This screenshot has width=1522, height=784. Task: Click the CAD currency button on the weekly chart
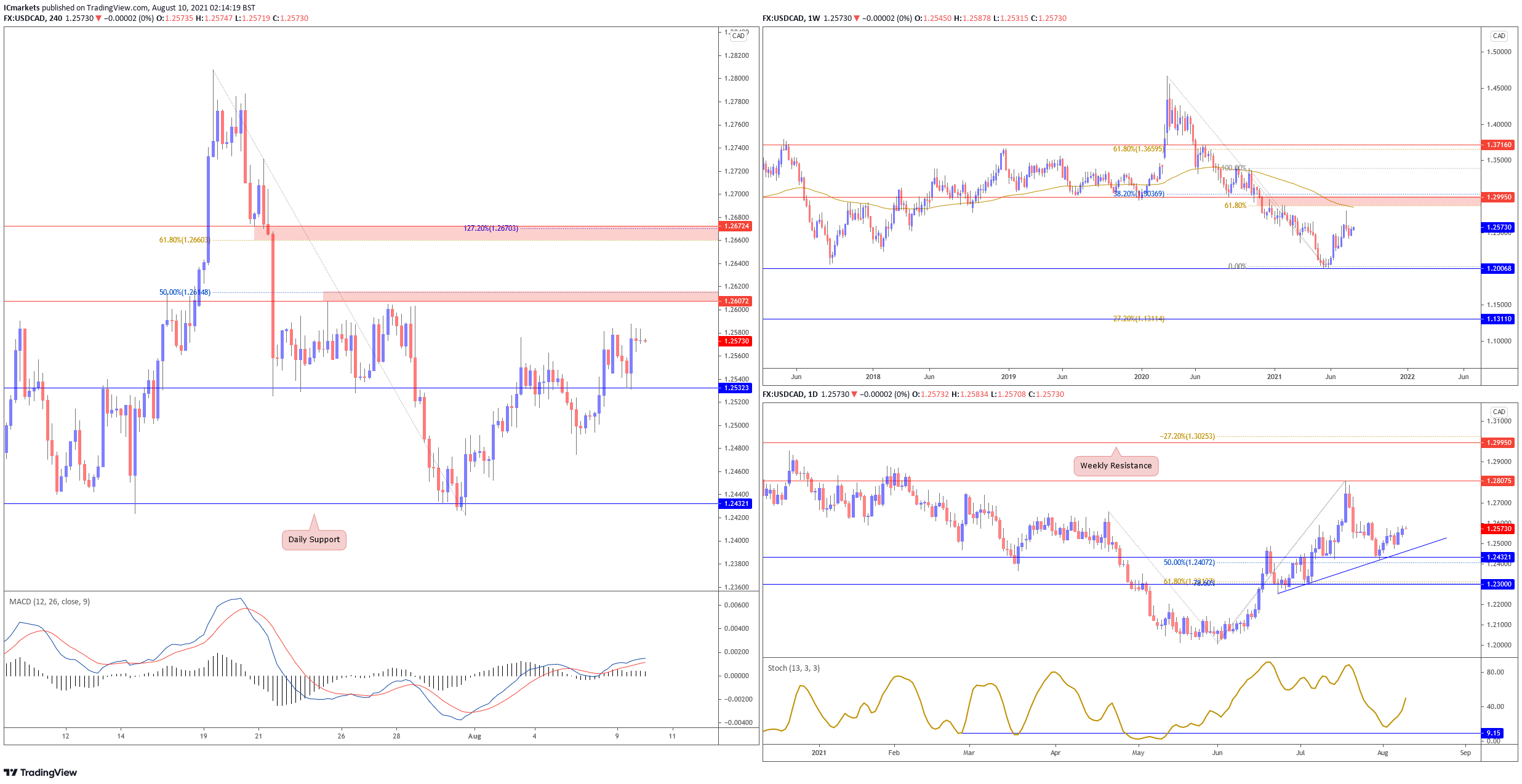click(x=1499, y=36)
